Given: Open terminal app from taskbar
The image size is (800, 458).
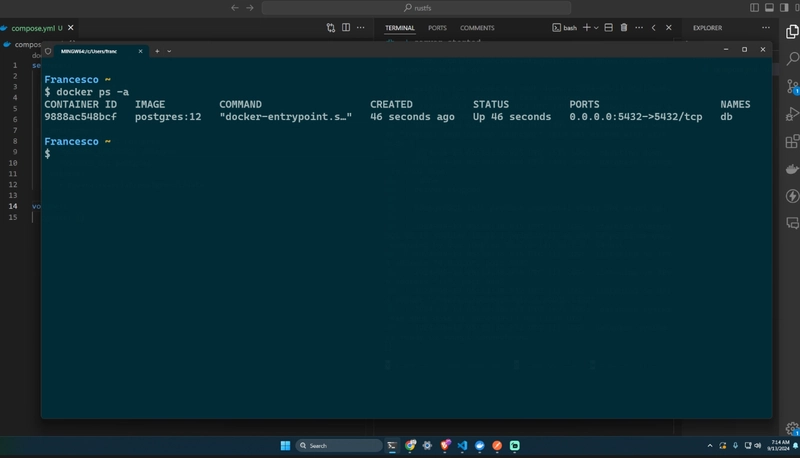Looking at the screenshot, I should [392, 446].
